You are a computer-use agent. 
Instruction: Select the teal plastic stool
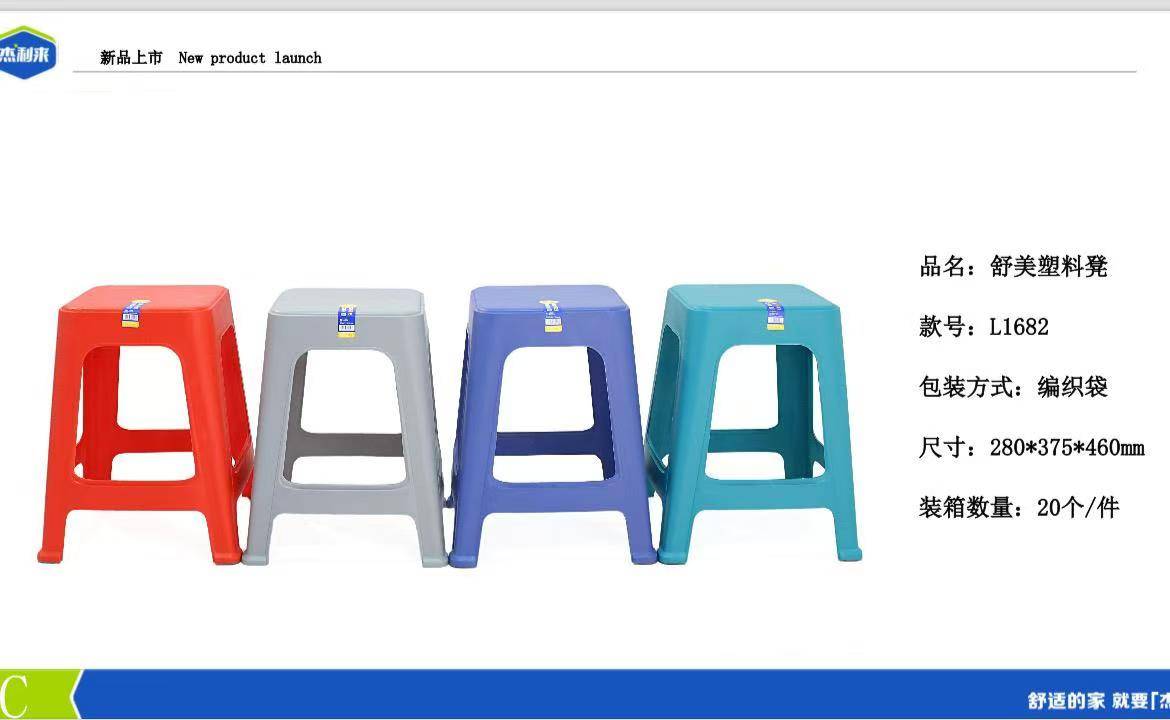coord(754,423)
